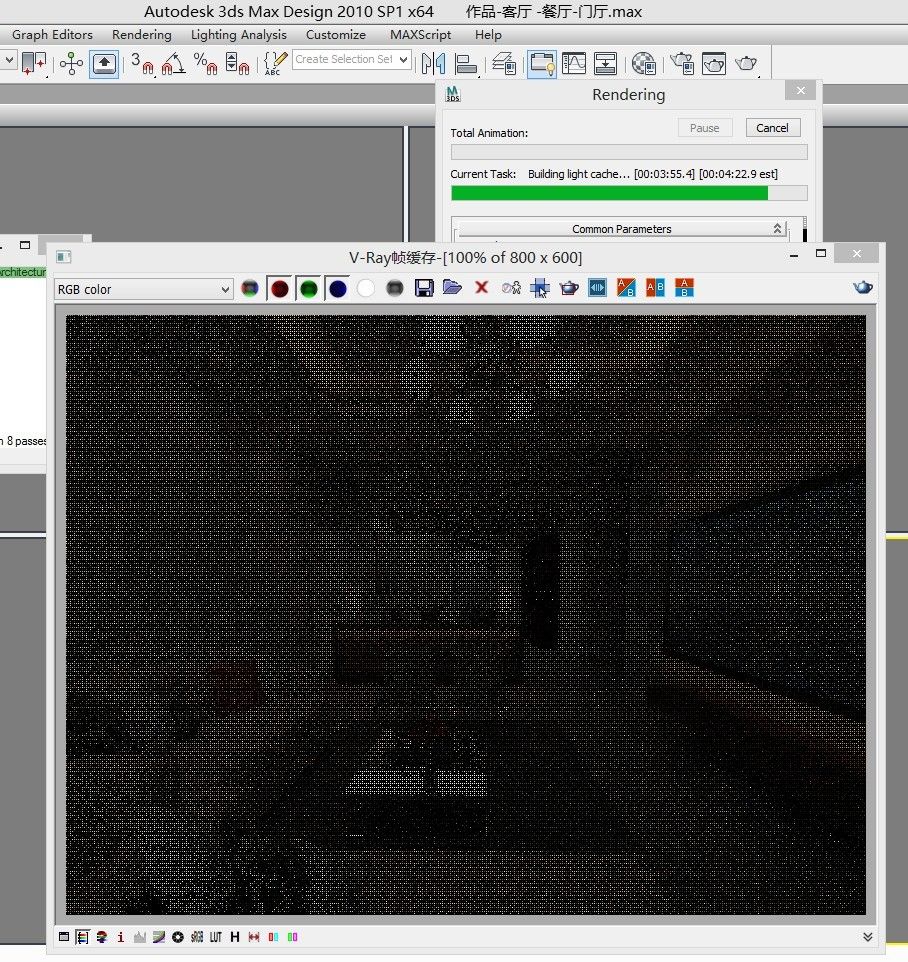Select green/magenta stereo mode icon
908x962 pixels.
[x=293, y=937]
